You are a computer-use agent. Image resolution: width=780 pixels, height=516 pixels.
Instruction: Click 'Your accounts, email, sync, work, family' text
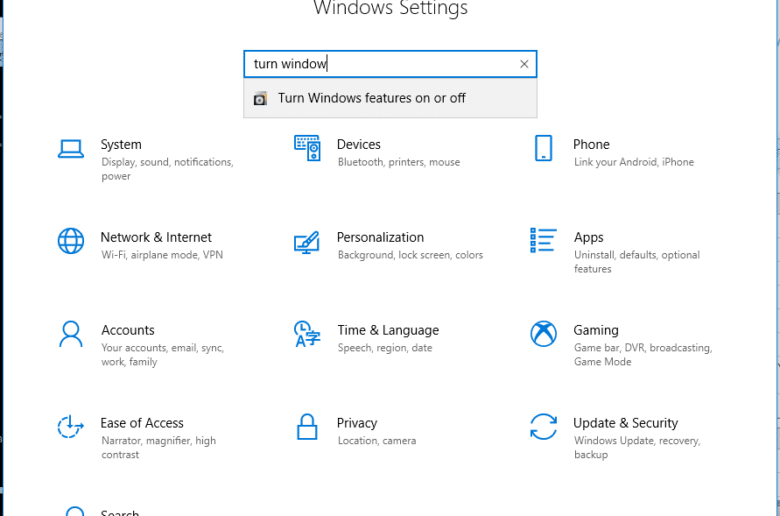[163, 355]
